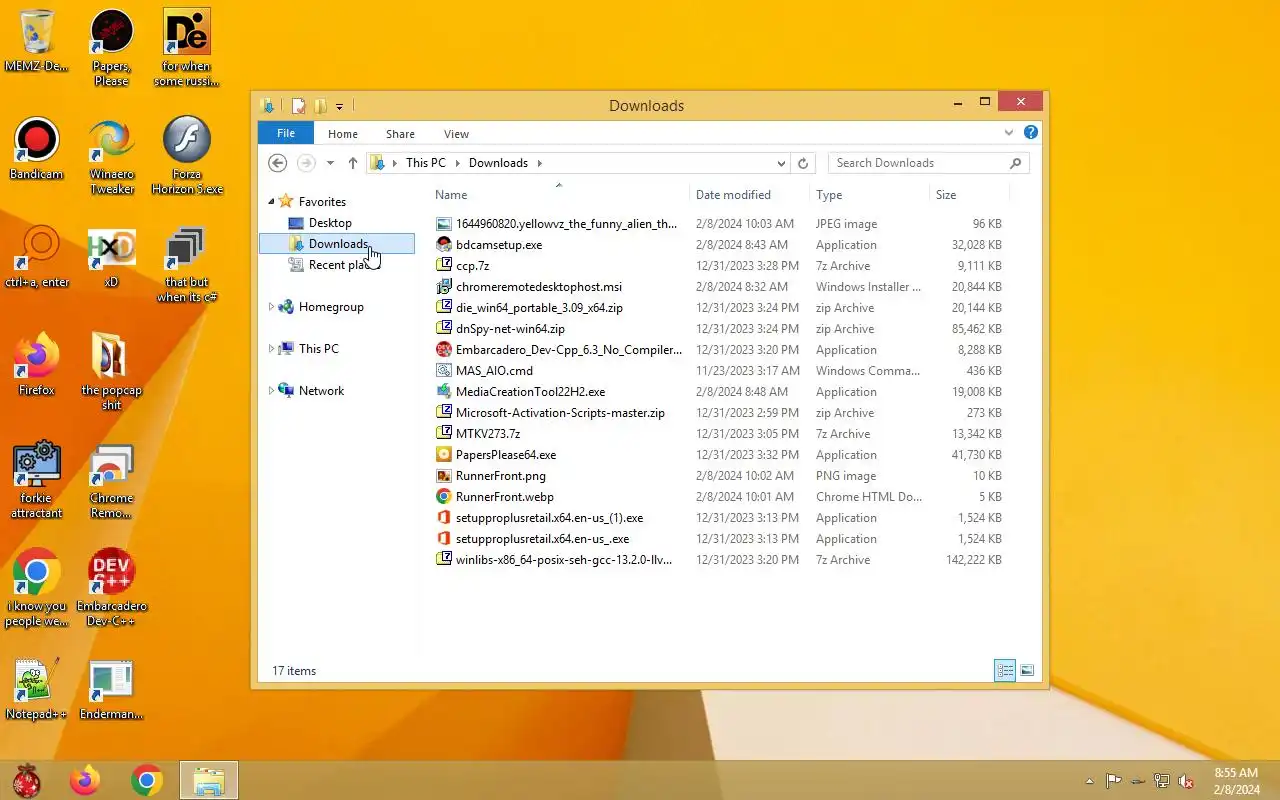1280x800 pixels.
Task: Sort by the Name column header
Action: tap(560, 195)
